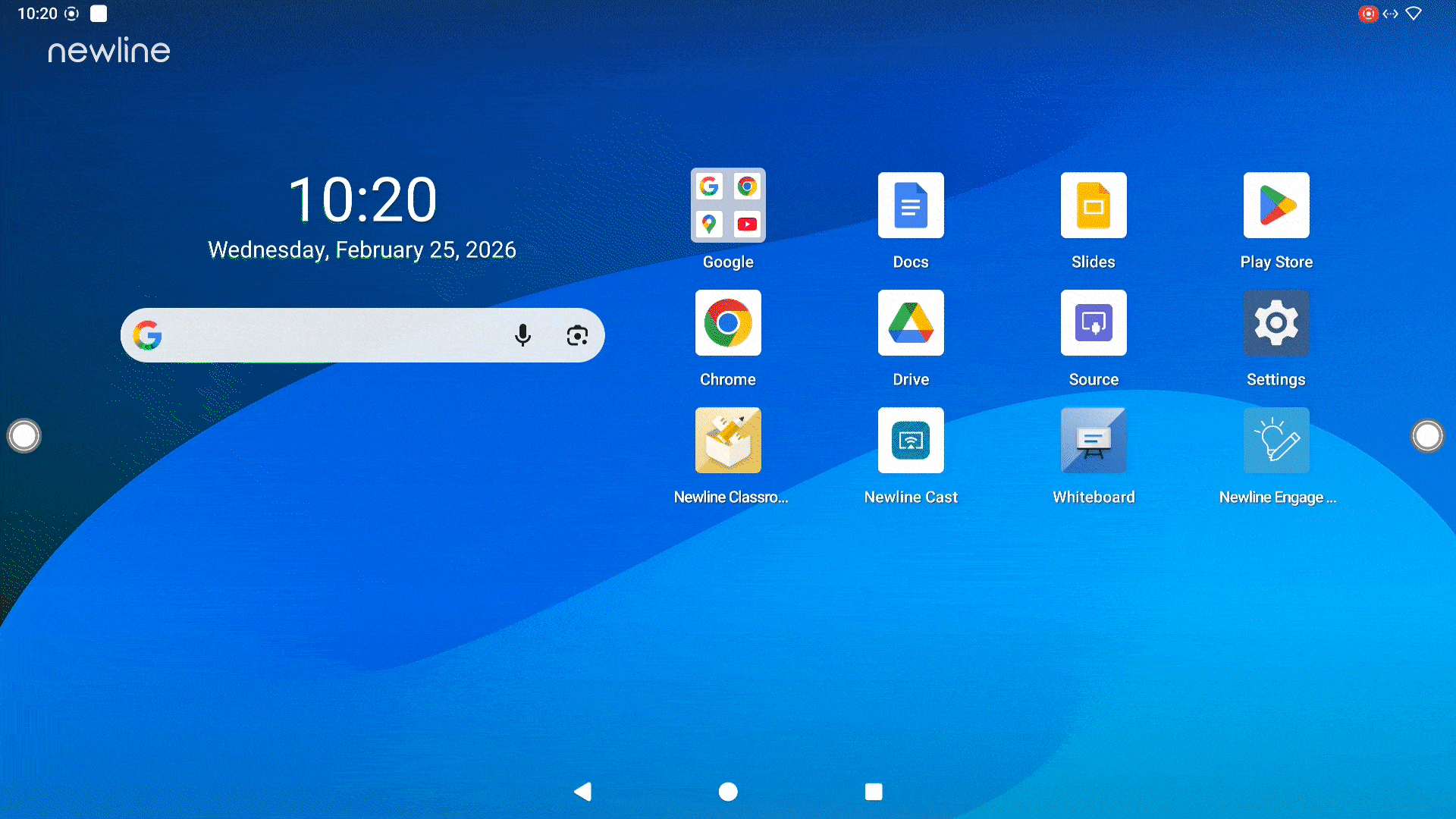The width and height of the screenshot is (1456, 819).
Task: Launch the Docs app
Action: click(911, 206)
